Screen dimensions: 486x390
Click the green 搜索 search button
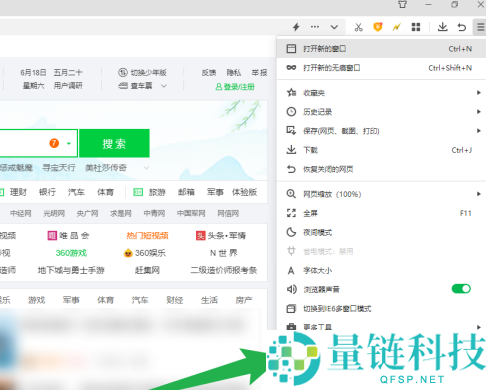click(x=114, y=143)
